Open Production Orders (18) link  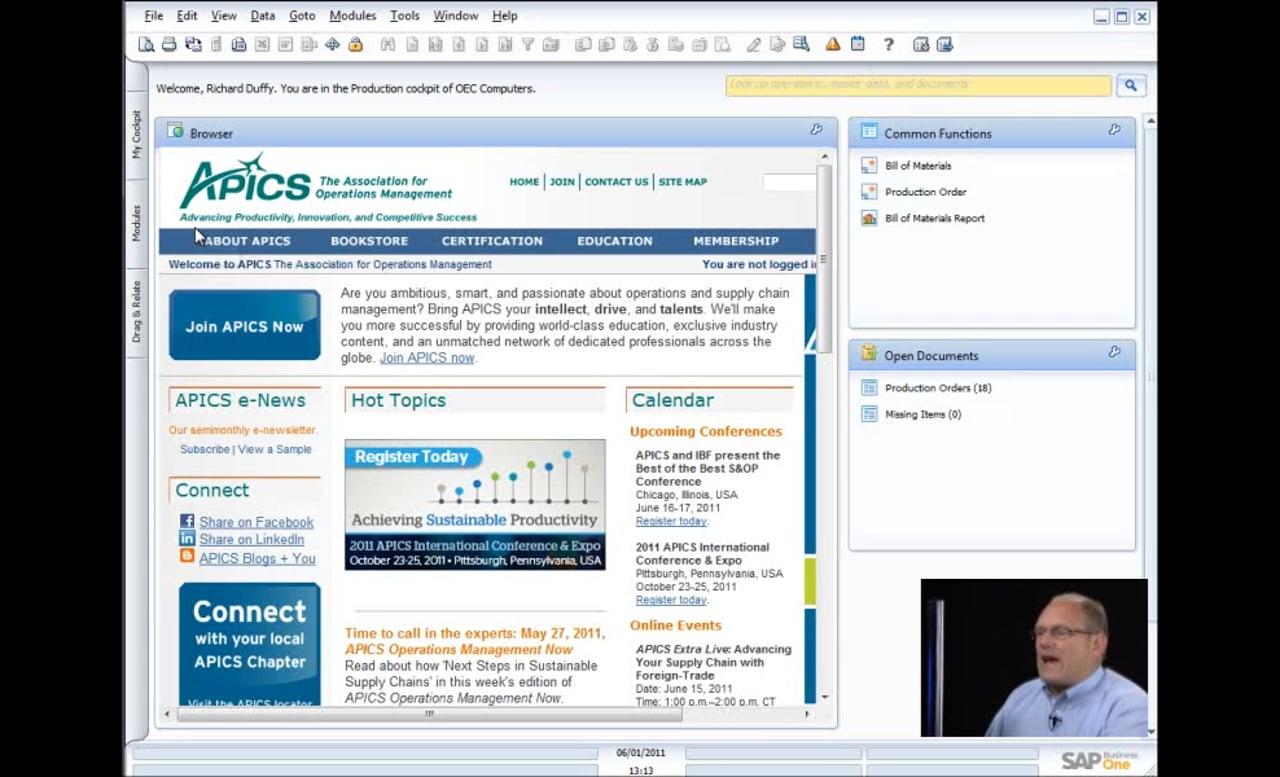click(x=938, y=388)
